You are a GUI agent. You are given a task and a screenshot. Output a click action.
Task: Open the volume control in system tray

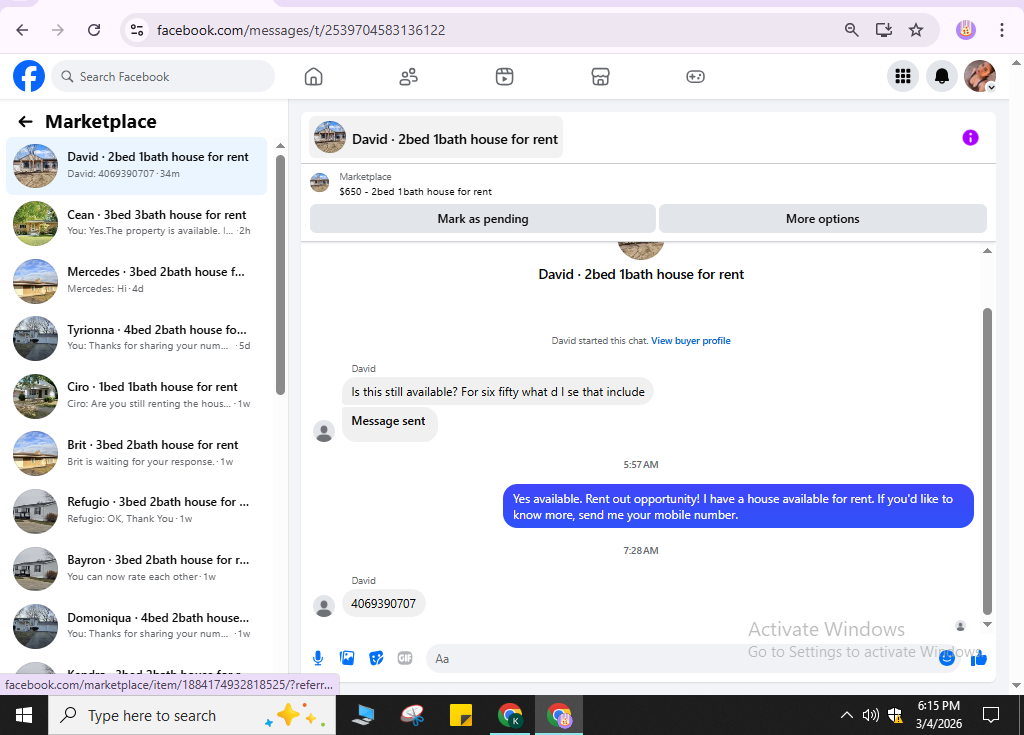click(x=870, y=715)
